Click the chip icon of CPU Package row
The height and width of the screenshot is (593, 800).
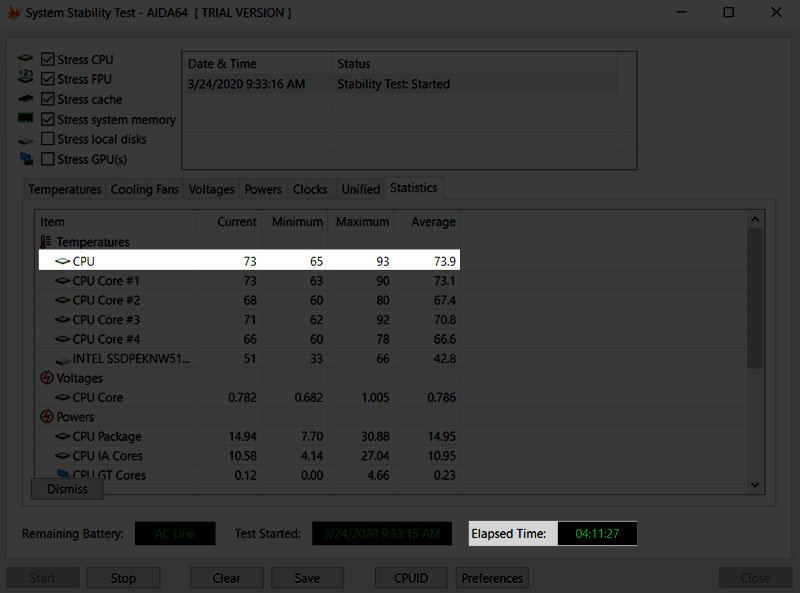(62, 436)
